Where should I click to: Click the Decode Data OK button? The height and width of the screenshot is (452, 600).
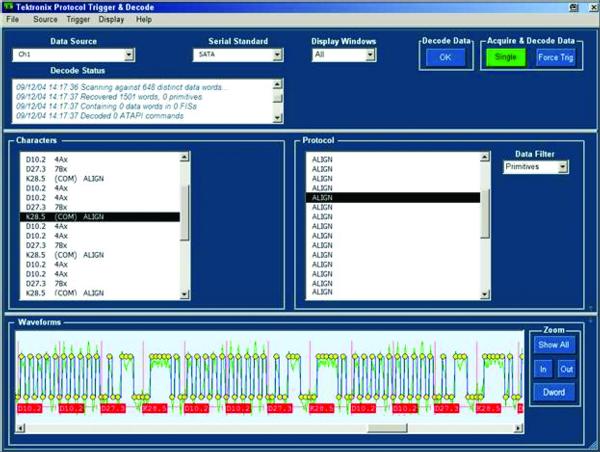pyautogui.click(x=445, y=58)
